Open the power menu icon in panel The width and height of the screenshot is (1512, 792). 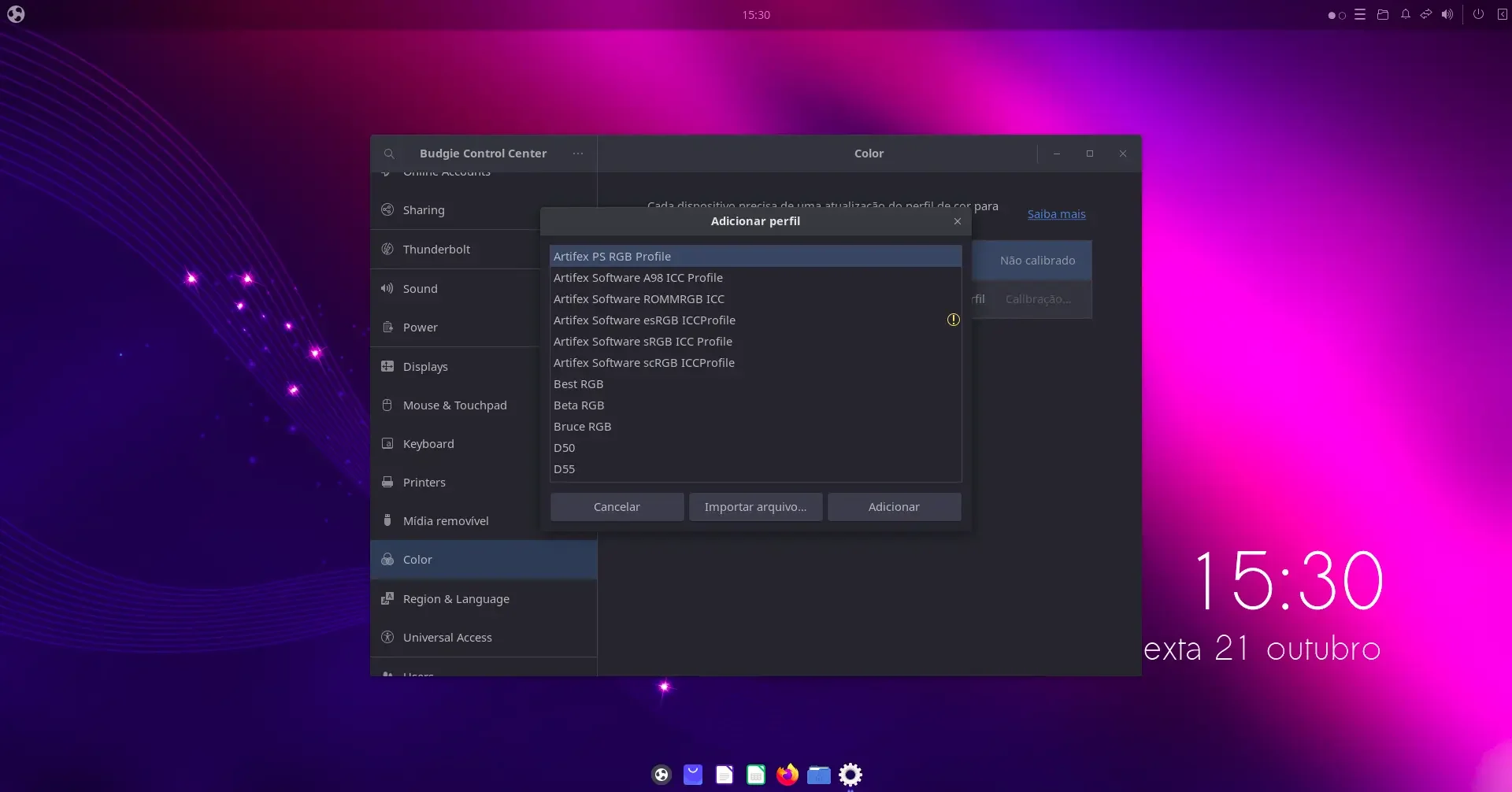(1478, 14)
